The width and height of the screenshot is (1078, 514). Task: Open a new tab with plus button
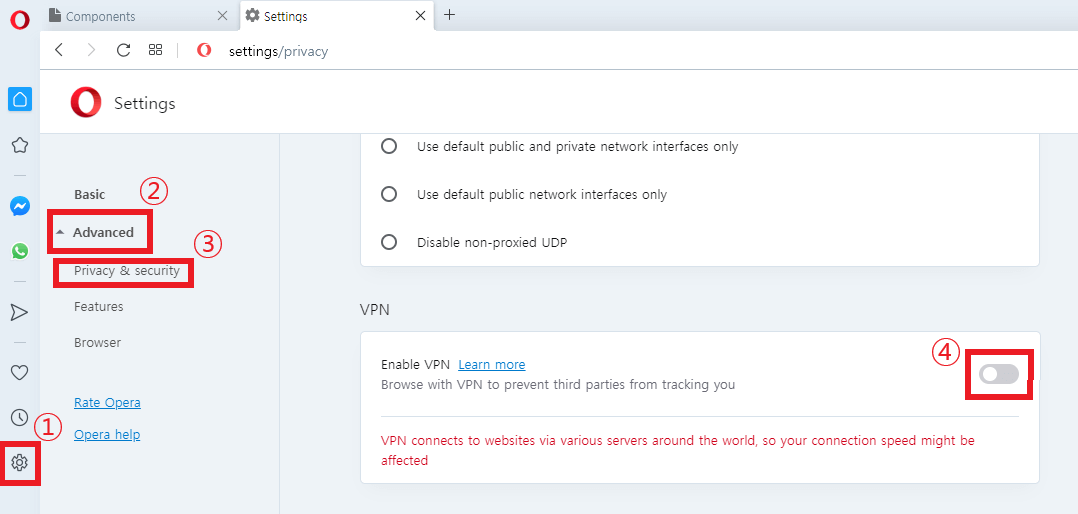[x=450, y=14]
